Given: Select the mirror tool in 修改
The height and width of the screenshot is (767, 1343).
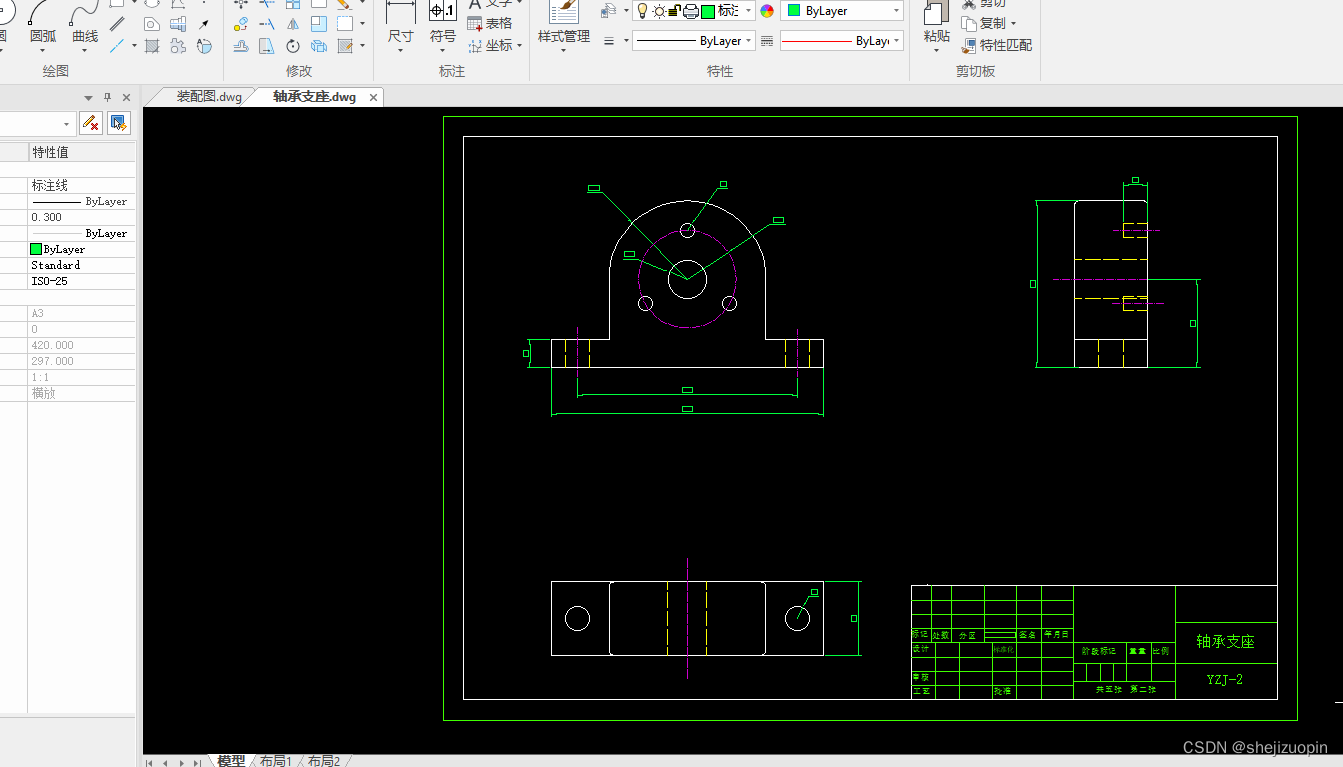Looking at the screenshot, I should [x=293, y=24].
